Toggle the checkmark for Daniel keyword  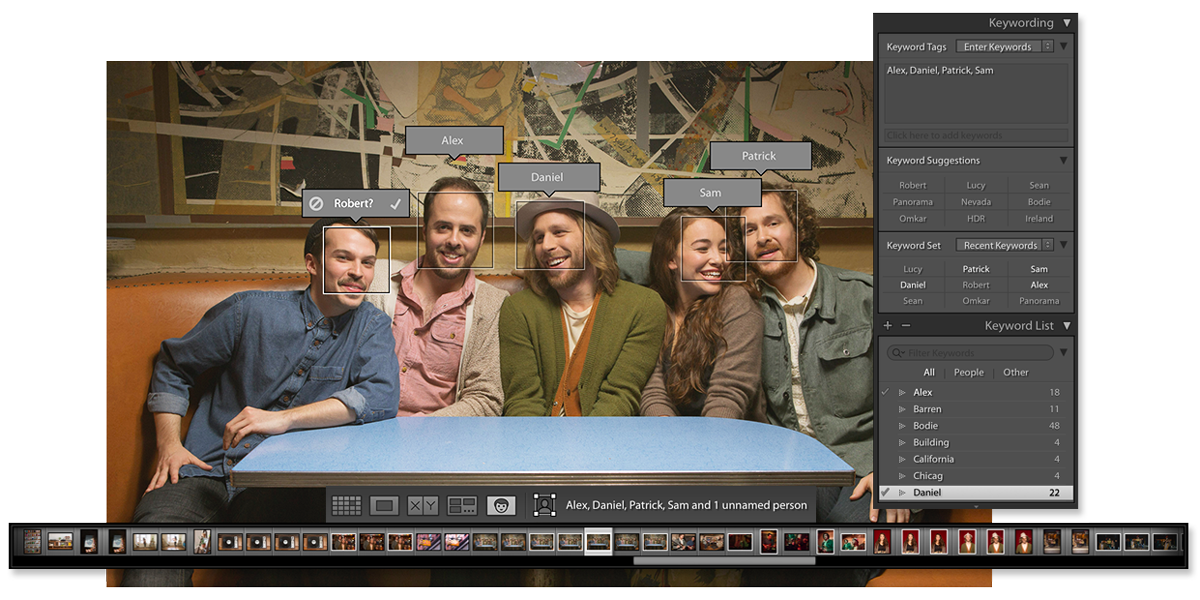(x=885, y=492)
